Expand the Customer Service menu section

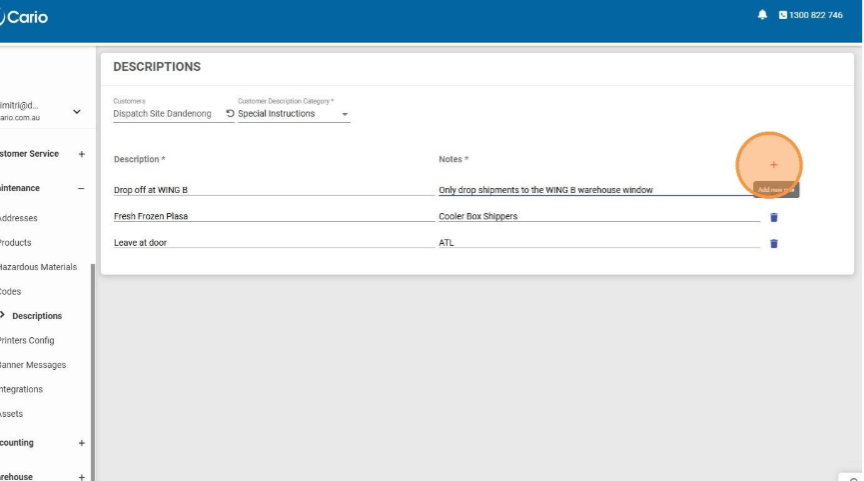tap(81, 154)
